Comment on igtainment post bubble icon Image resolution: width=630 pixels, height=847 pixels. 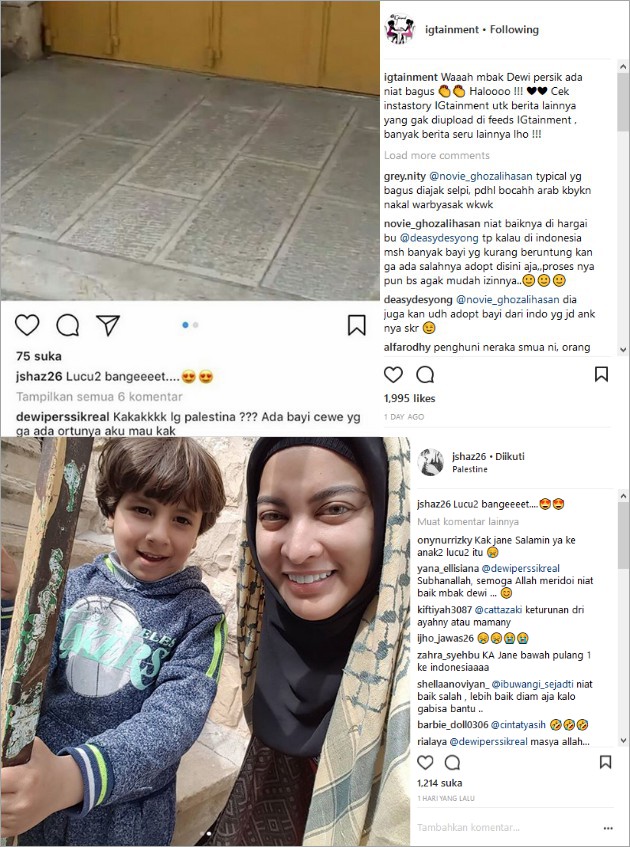[425, 374]
